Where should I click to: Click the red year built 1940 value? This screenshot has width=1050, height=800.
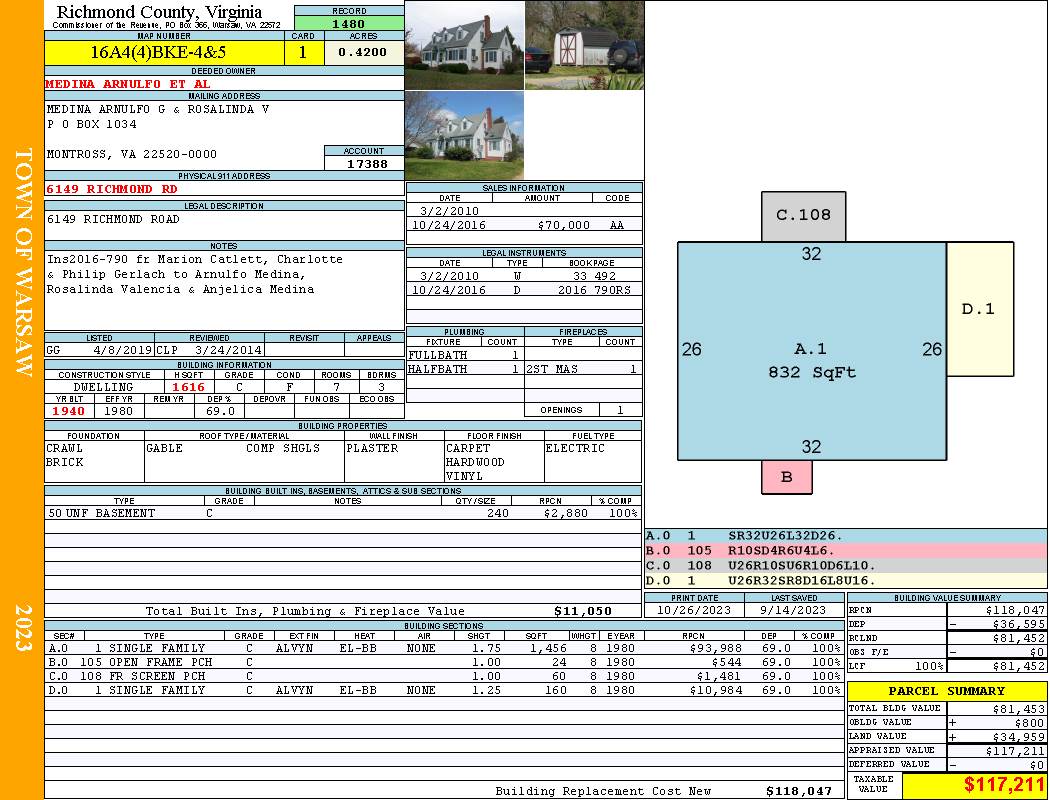pos(69,411)
